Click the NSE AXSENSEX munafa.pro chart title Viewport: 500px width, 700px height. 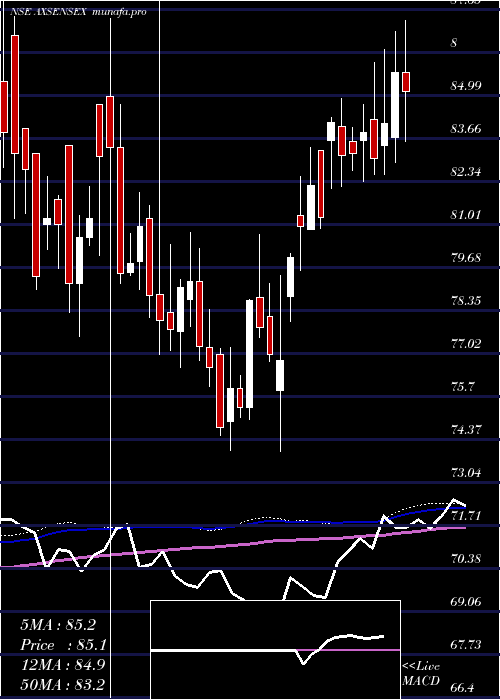[79, 12]
